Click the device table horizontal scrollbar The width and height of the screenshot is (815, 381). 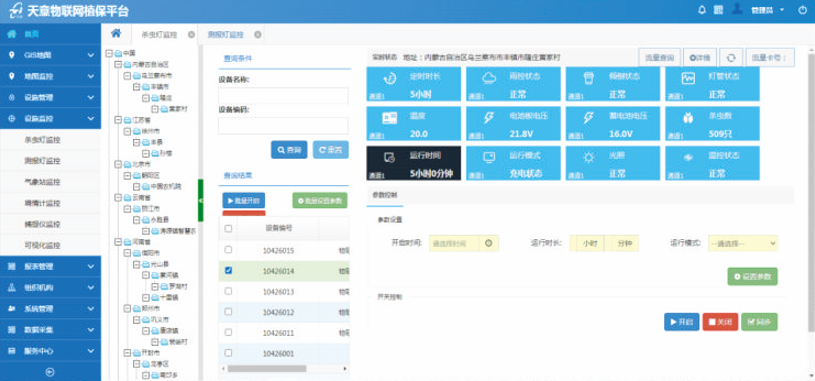click(x=267, y=368)
